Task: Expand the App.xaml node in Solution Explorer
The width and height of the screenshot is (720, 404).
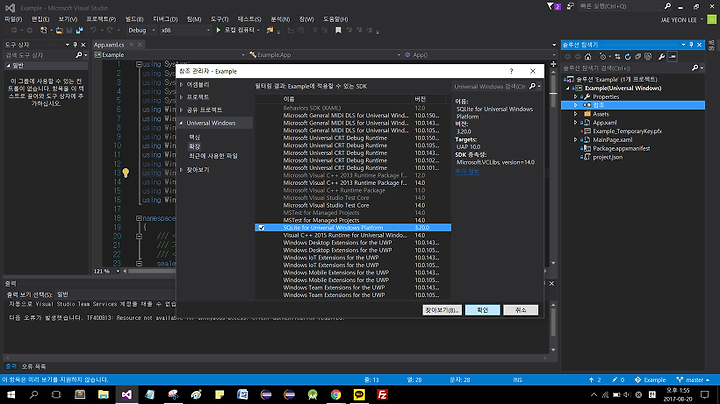Action: click(x=575, y=123)
